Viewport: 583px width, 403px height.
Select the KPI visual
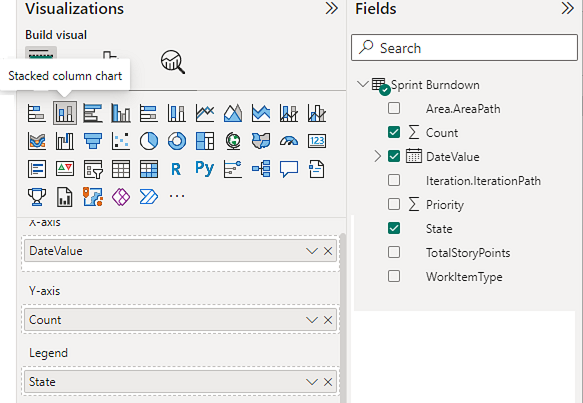pos(65,169)
